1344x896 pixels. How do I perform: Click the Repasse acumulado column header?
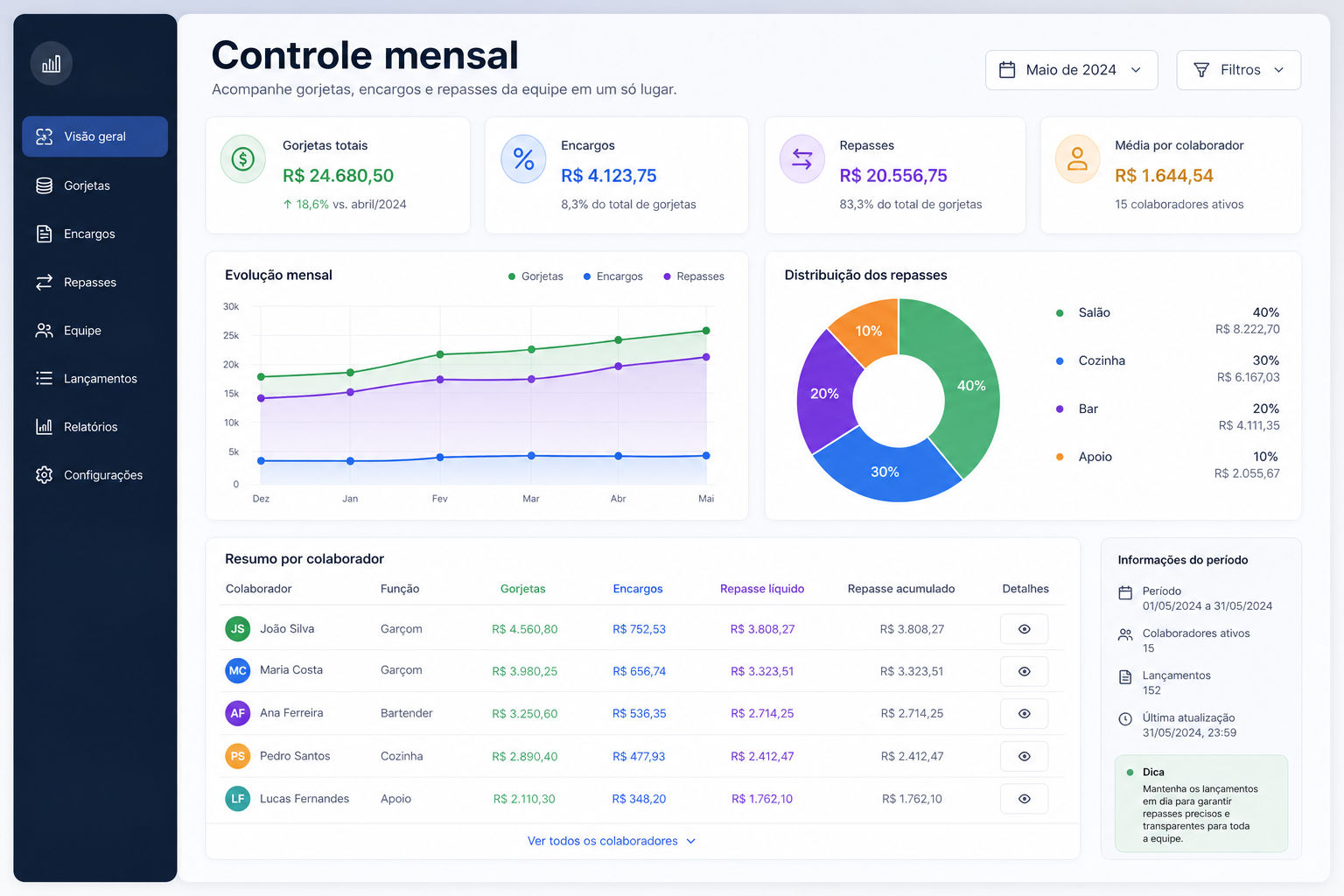click(x=901, y=589)
